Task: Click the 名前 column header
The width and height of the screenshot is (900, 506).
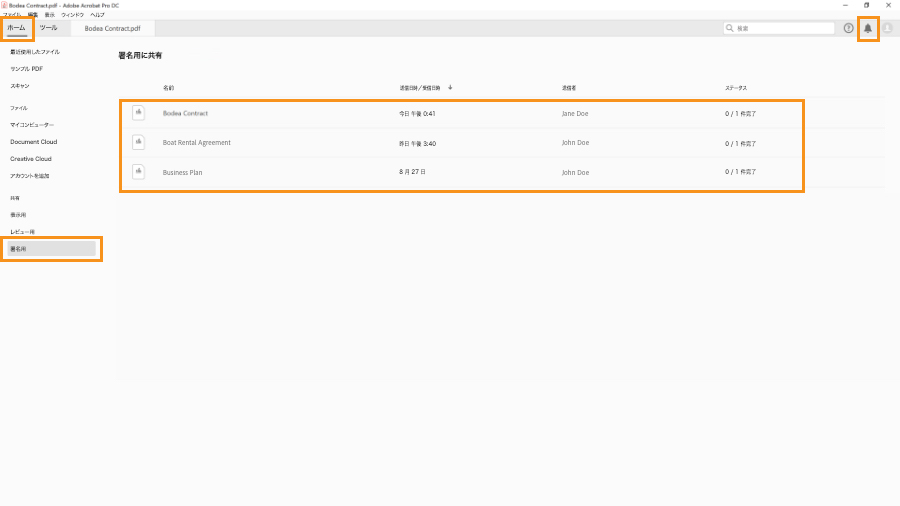Action: click(x=168, y=88)
